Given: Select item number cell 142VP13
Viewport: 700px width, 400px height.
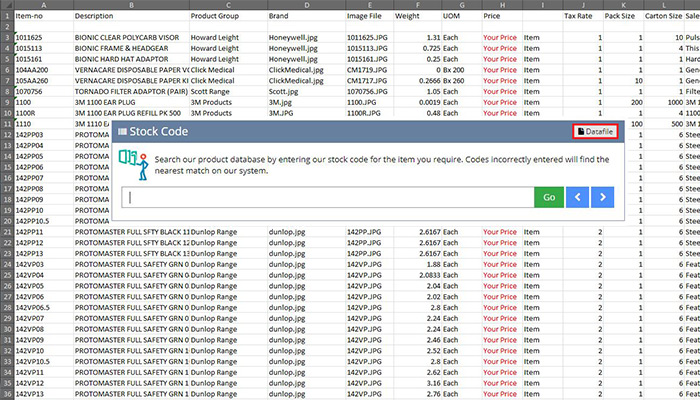Looking at the screenshot, I should (44, 394).
